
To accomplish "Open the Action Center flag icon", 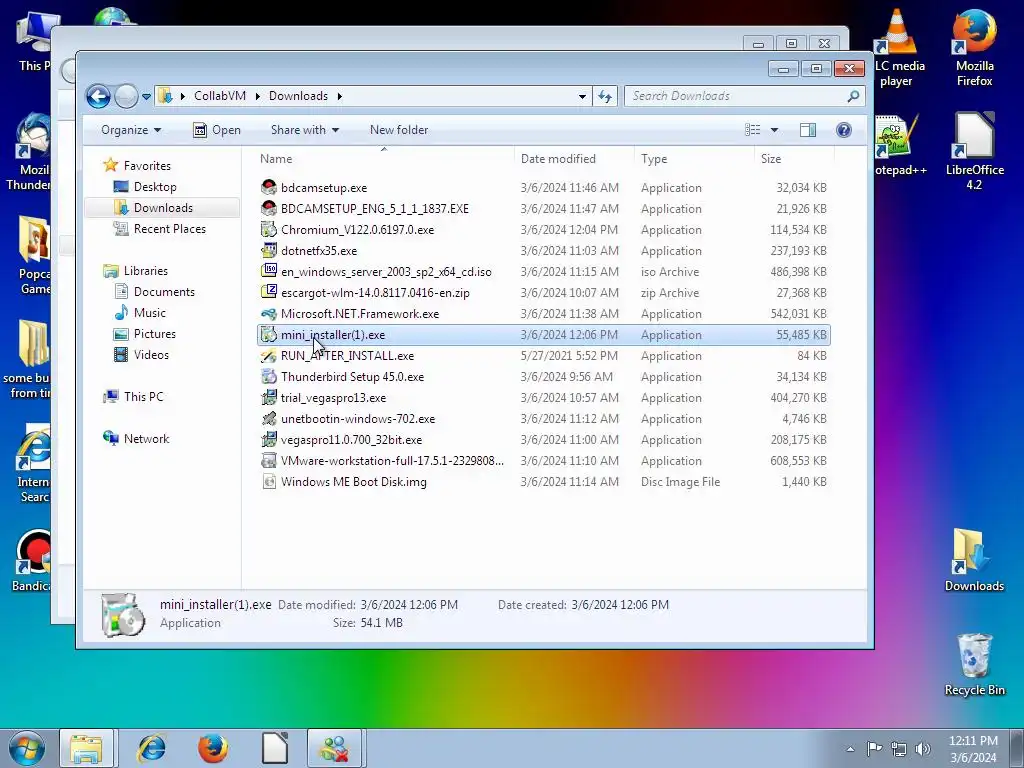I will click(874, 749).
